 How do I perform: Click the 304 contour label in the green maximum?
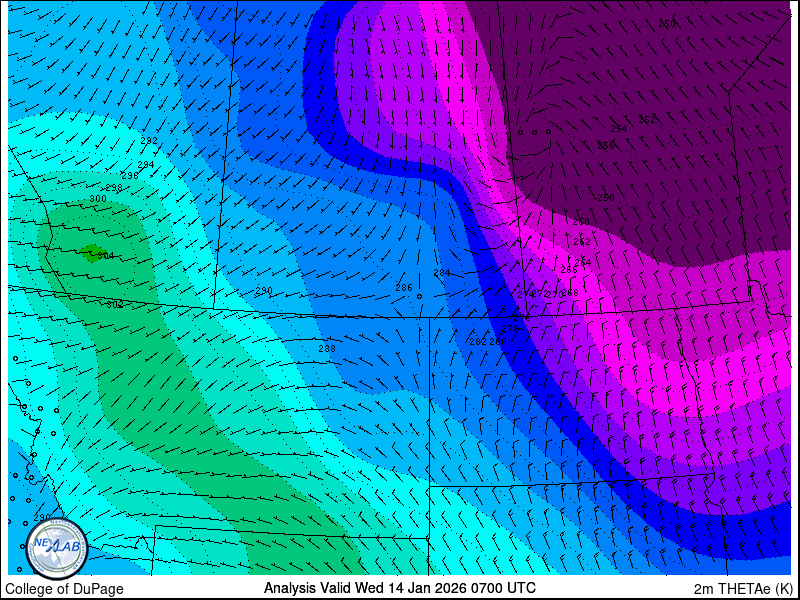coord(106,256)
